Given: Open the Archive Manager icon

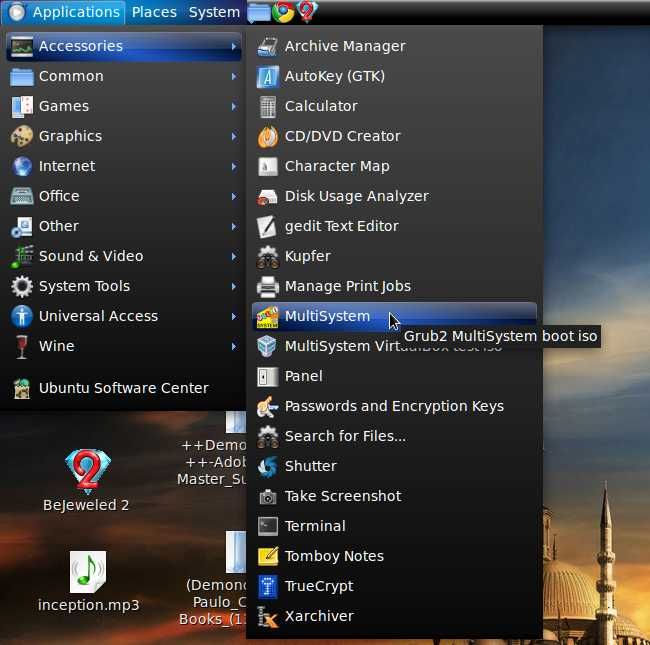Looking at the screenshot, I should coord(268,46).
